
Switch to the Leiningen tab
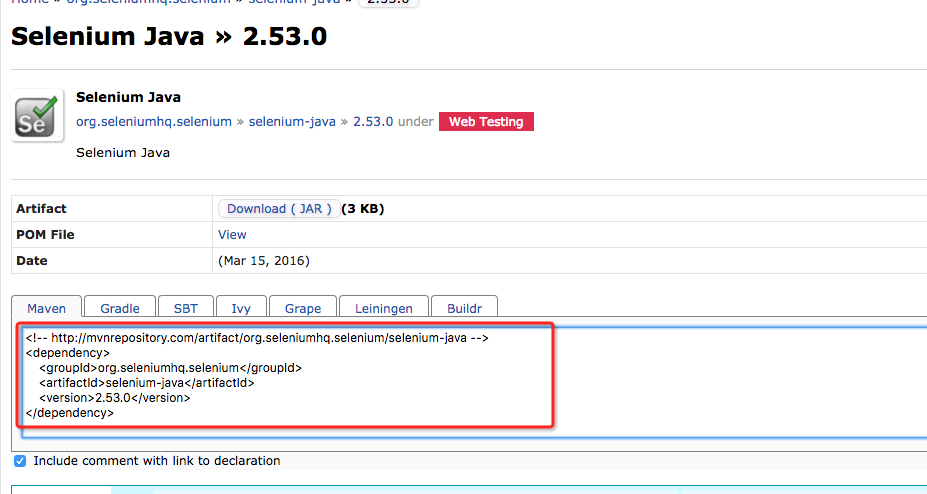coord(384,308)
